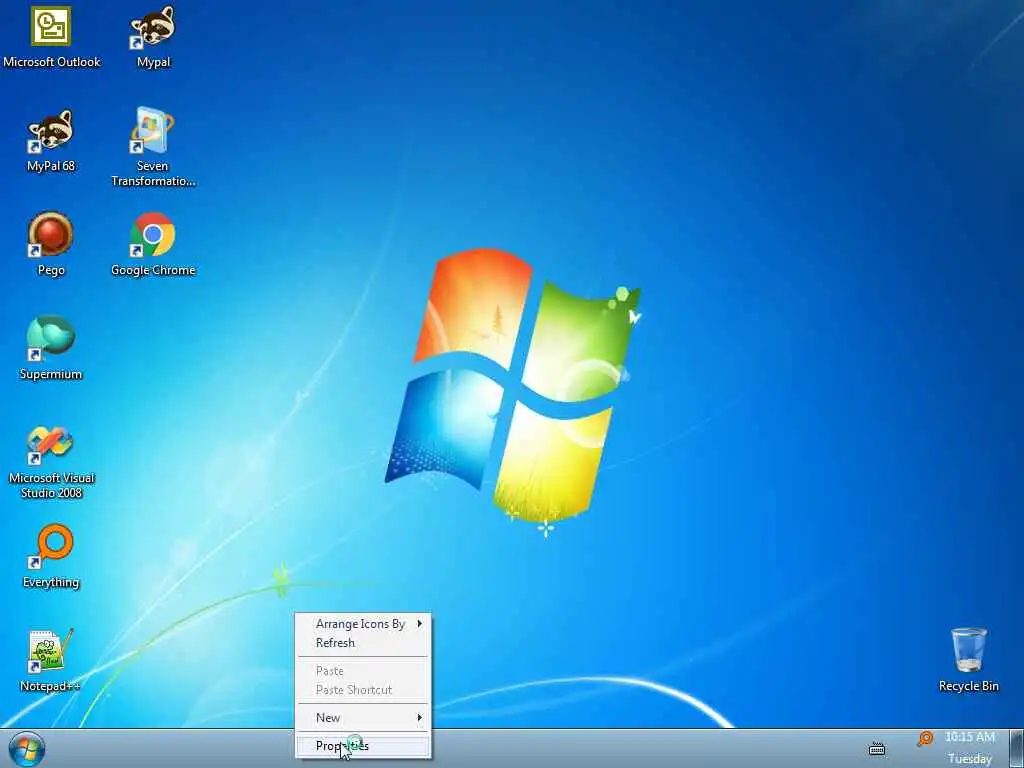Expand the Arrange Icons By submenu
This screenshot has height=768, width=1024.
coord(363,624)
